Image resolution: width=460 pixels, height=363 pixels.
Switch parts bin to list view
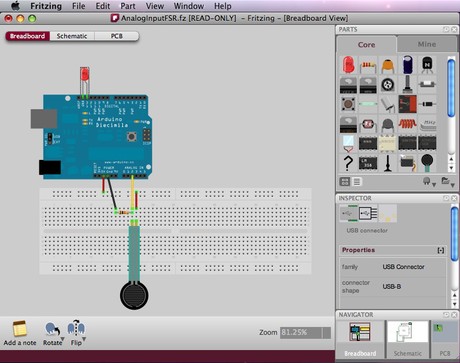[357, 182]
